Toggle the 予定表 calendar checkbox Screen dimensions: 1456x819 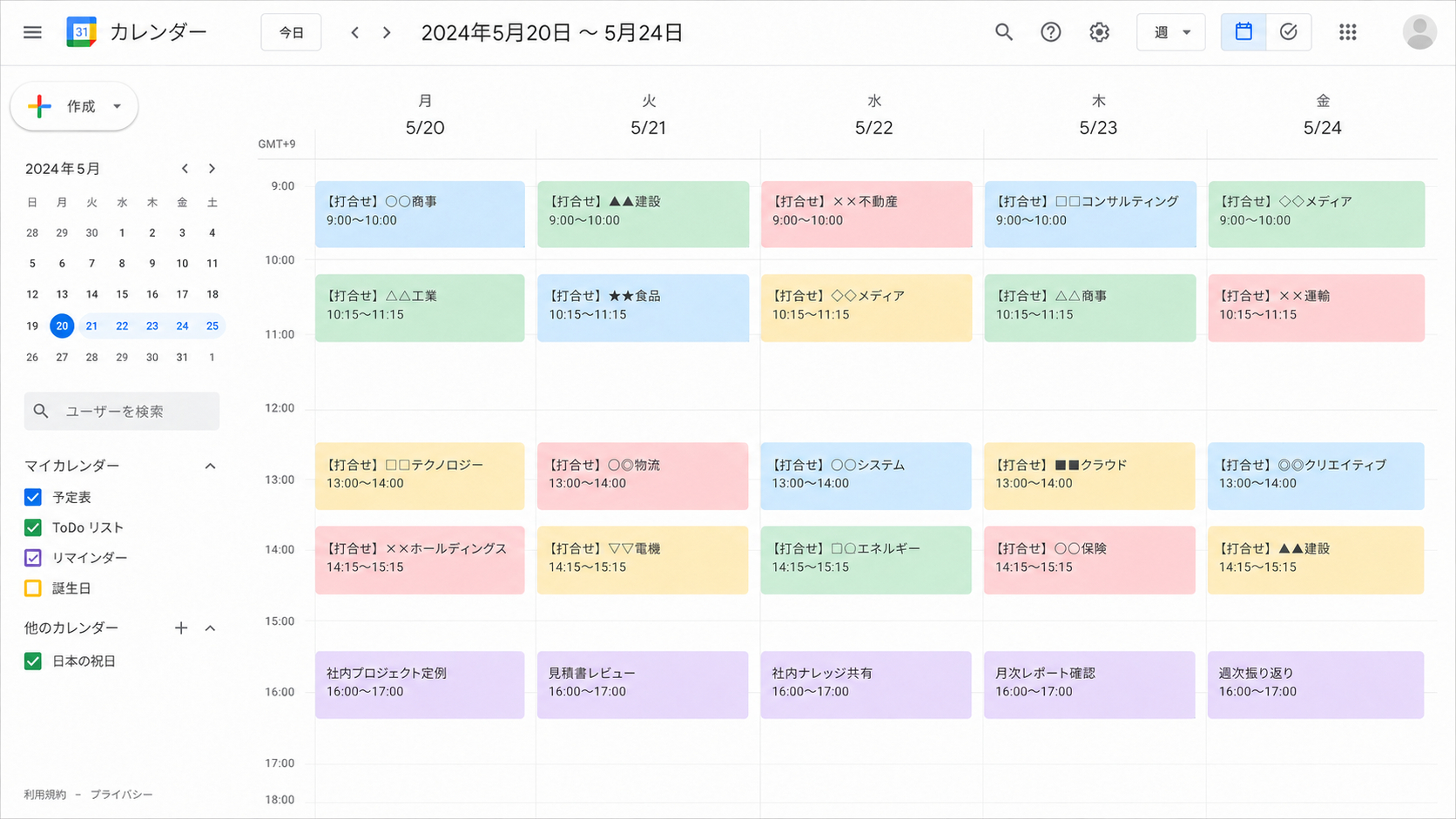[x=33, y=497]
